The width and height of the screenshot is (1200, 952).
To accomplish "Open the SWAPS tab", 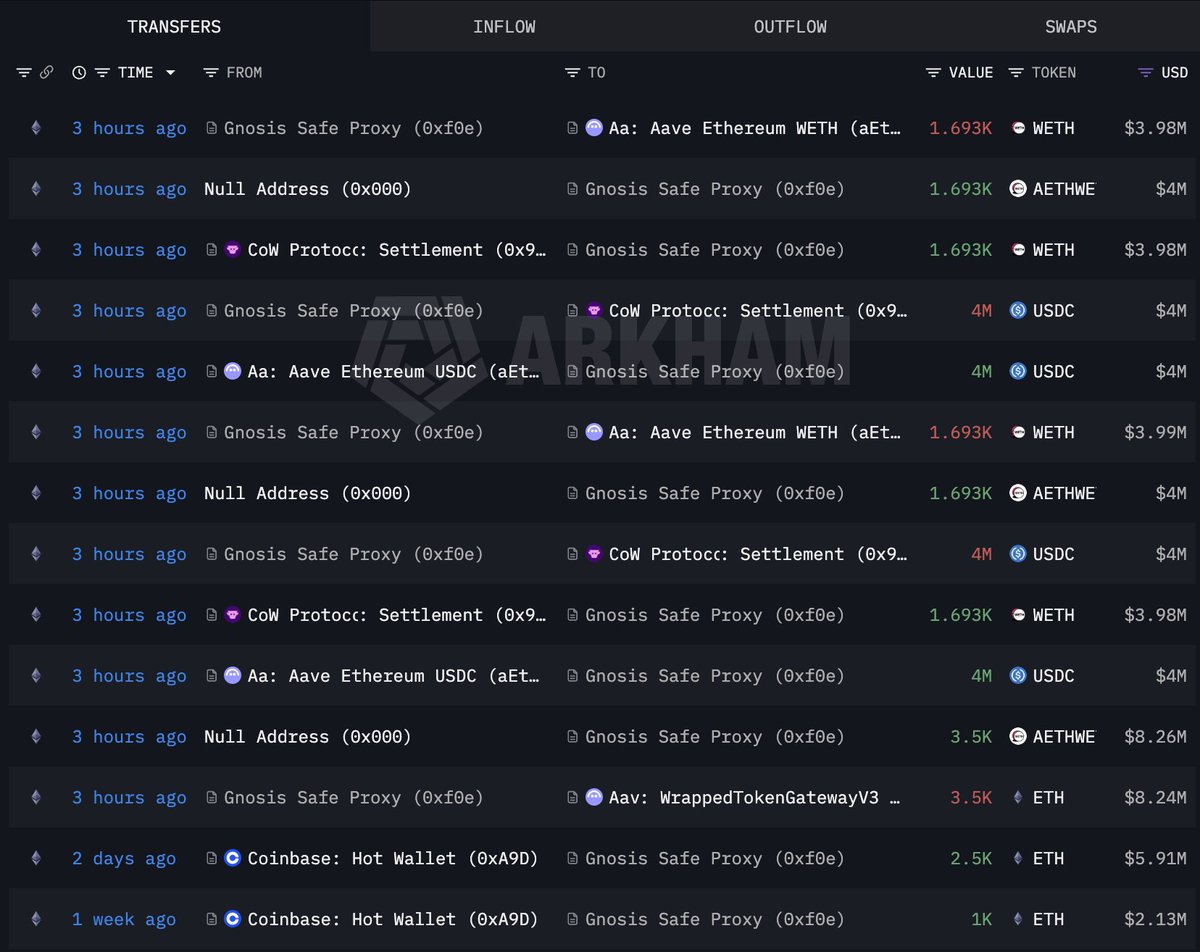I will pos(1070,27).
